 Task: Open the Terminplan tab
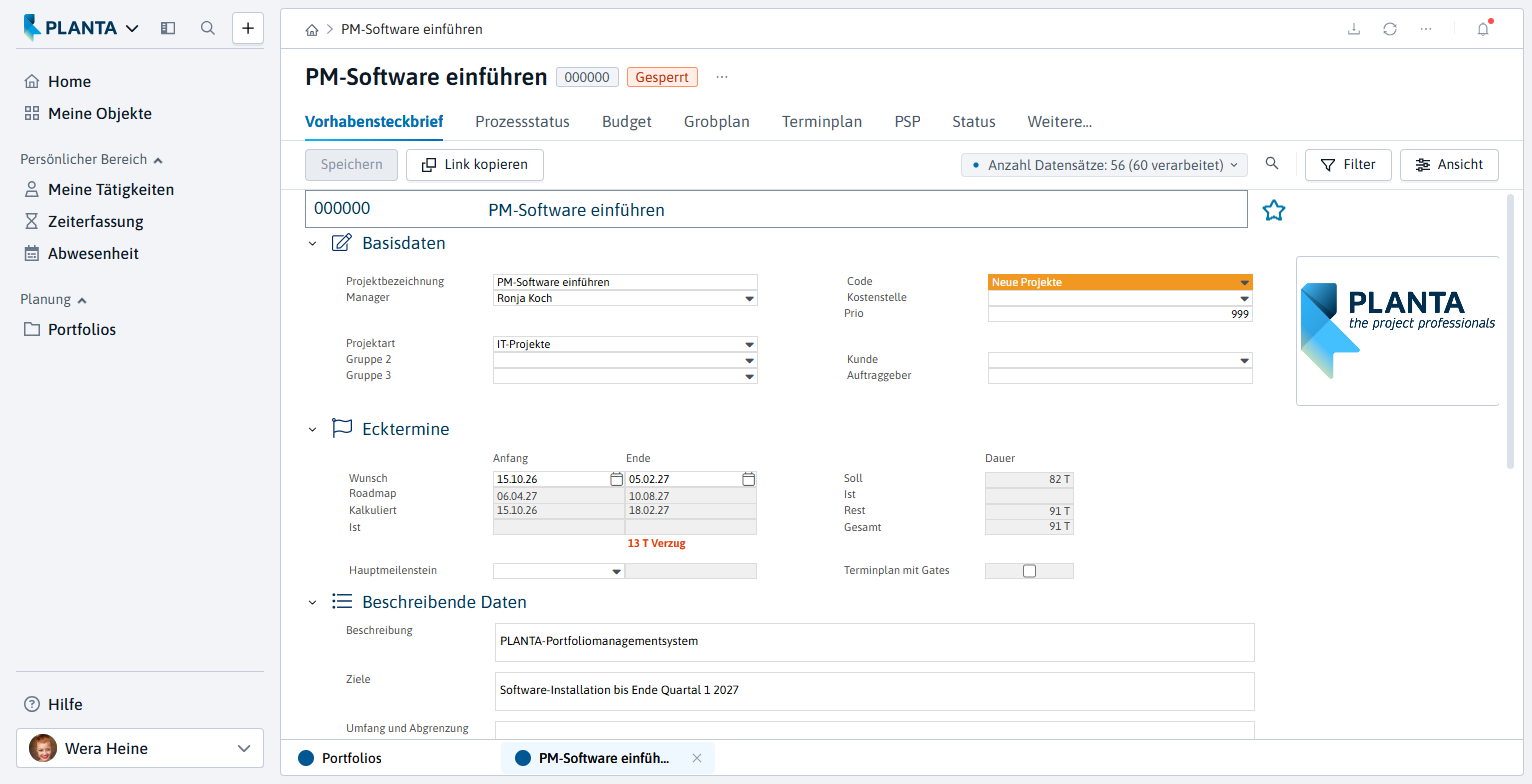coord(822,122)
